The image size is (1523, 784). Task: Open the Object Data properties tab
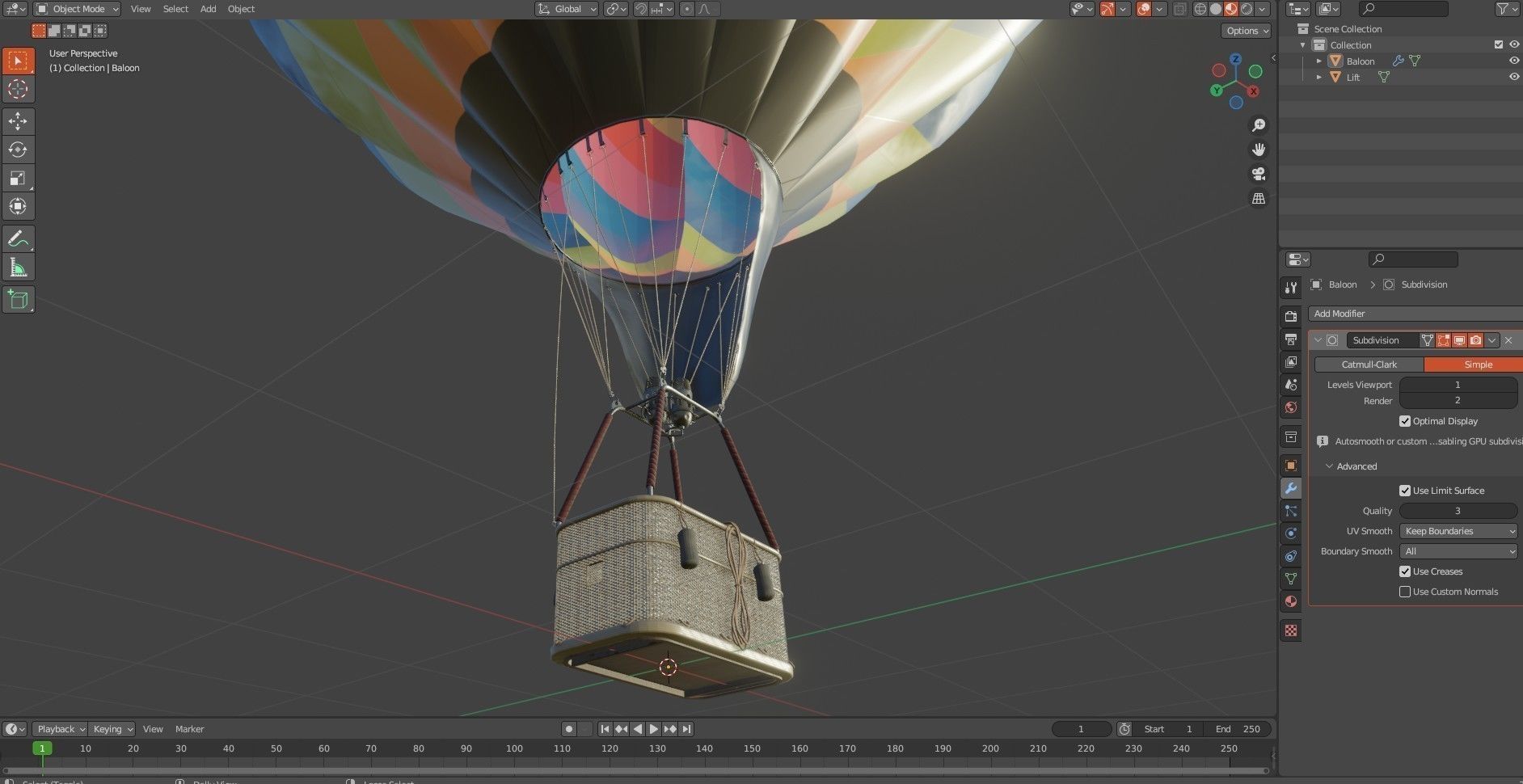1291,579
